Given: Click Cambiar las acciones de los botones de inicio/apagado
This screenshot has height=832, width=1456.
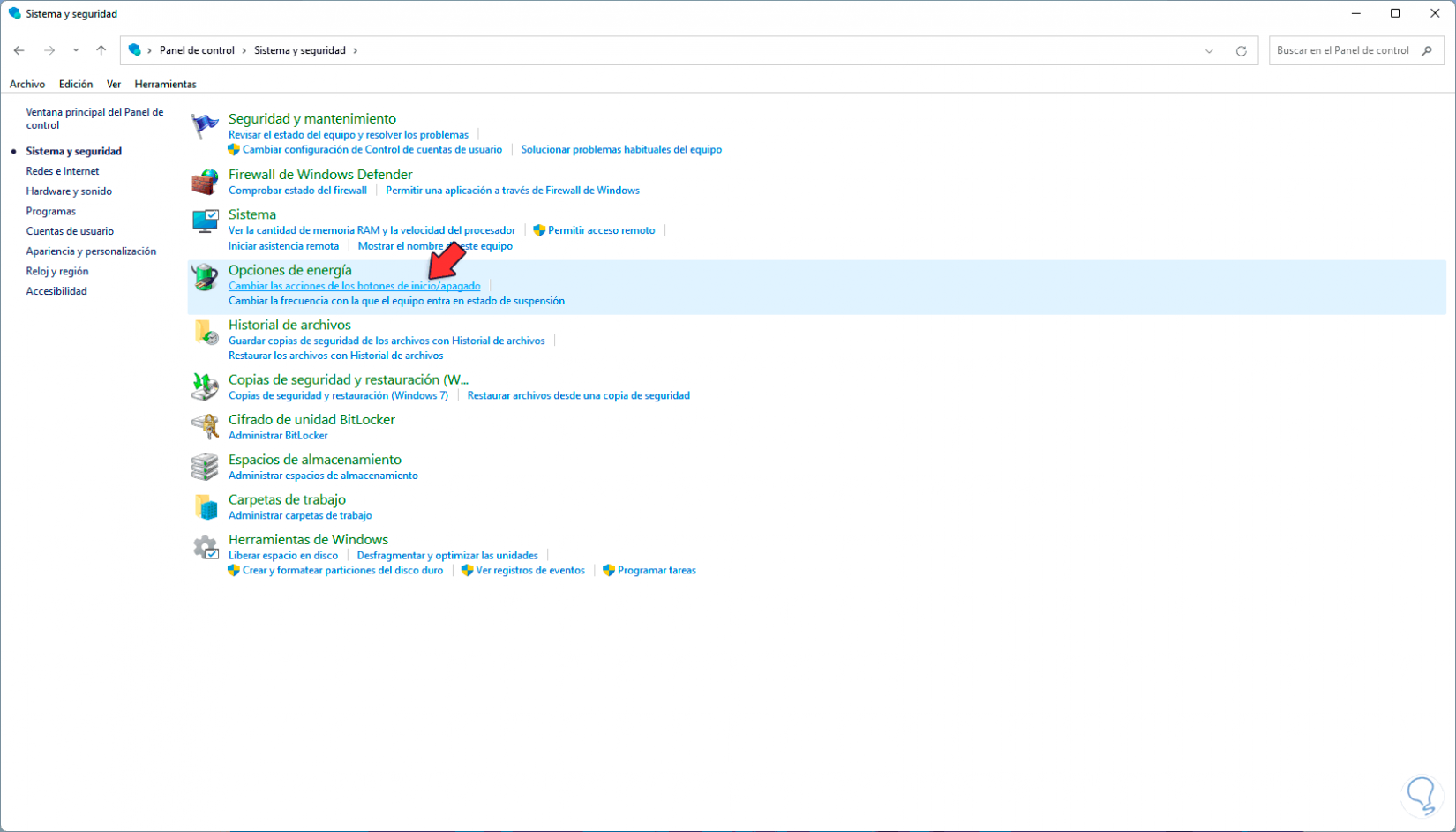Looking at the screenshot, I should coord(355,286).
